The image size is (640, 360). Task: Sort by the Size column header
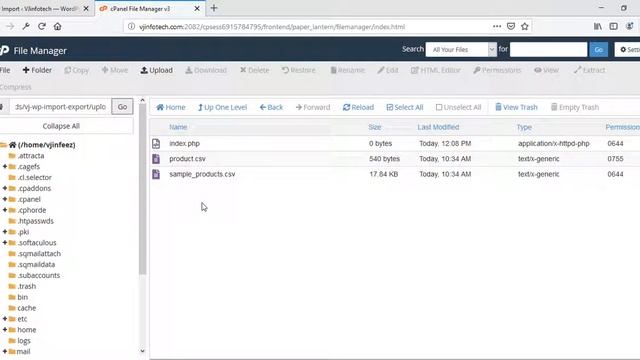[x=375, y=127]
